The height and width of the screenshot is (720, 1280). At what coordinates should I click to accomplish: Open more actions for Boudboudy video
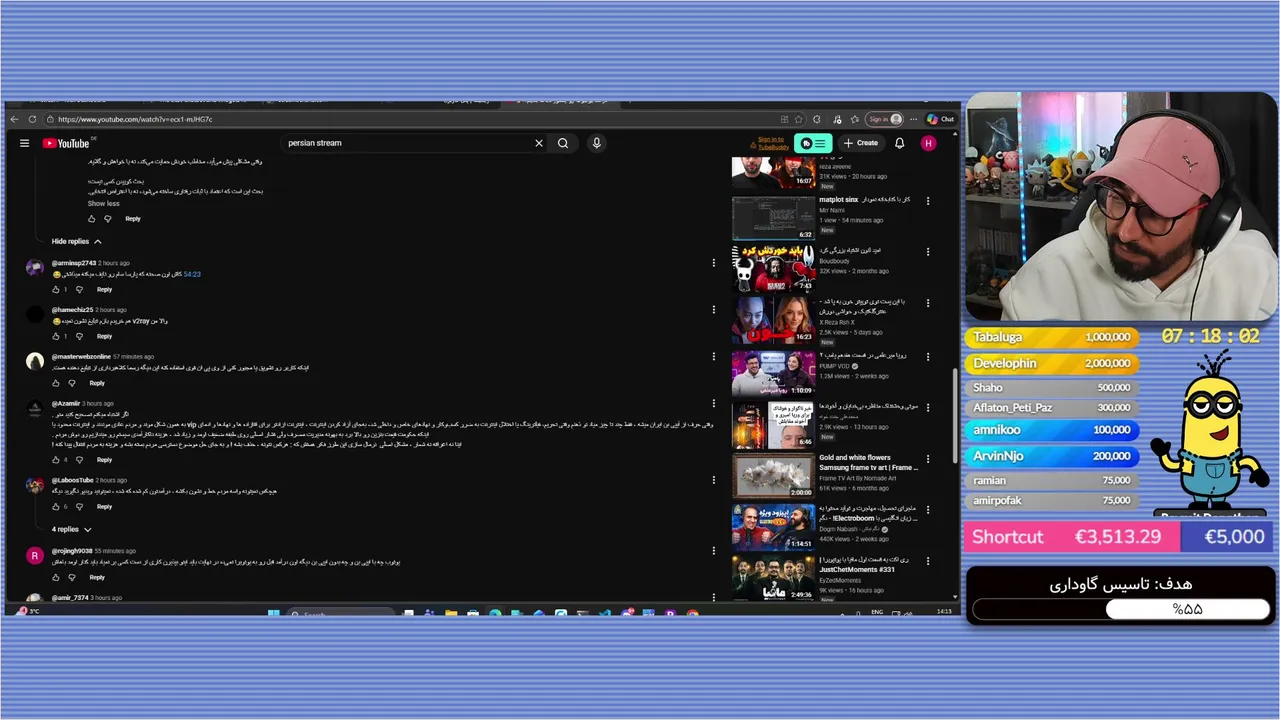point(928,251)
